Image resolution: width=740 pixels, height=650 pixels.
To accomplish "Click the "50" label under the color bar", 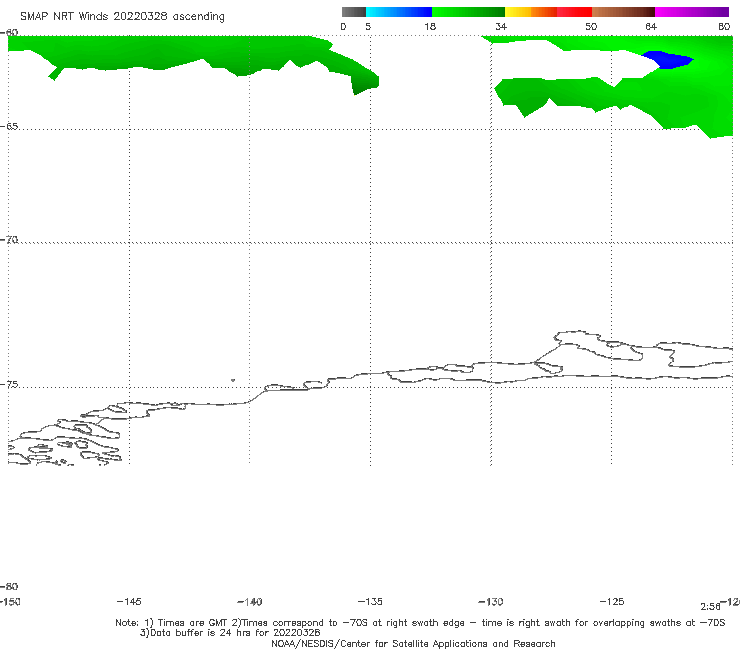I will [x=591, y=27].
